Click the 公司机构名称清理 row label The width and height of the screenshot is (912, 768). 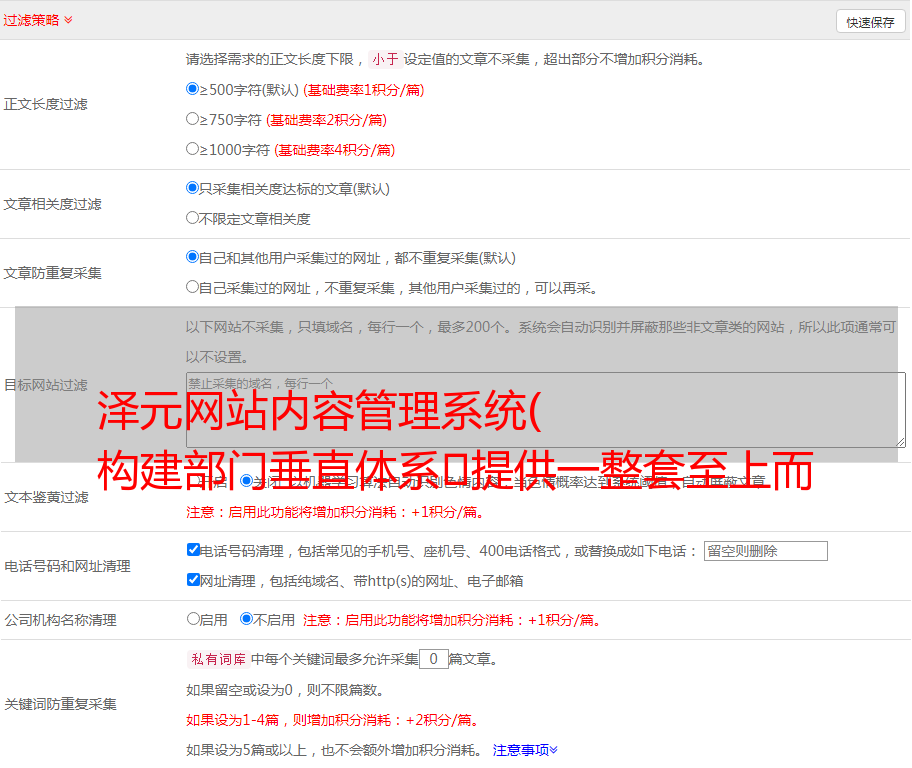click(x=60, y=620)
